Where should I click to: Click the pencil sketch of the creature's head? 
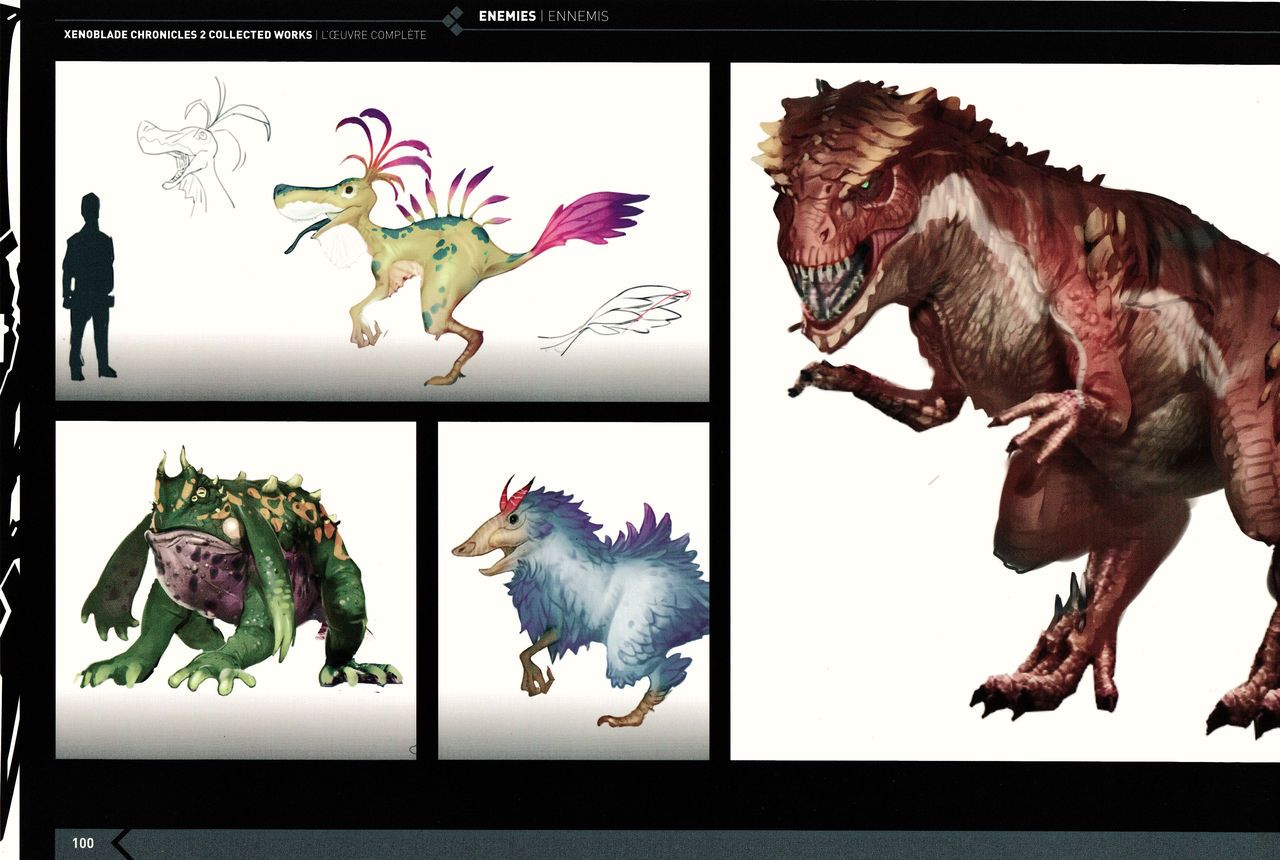click(x=197, y=145)
